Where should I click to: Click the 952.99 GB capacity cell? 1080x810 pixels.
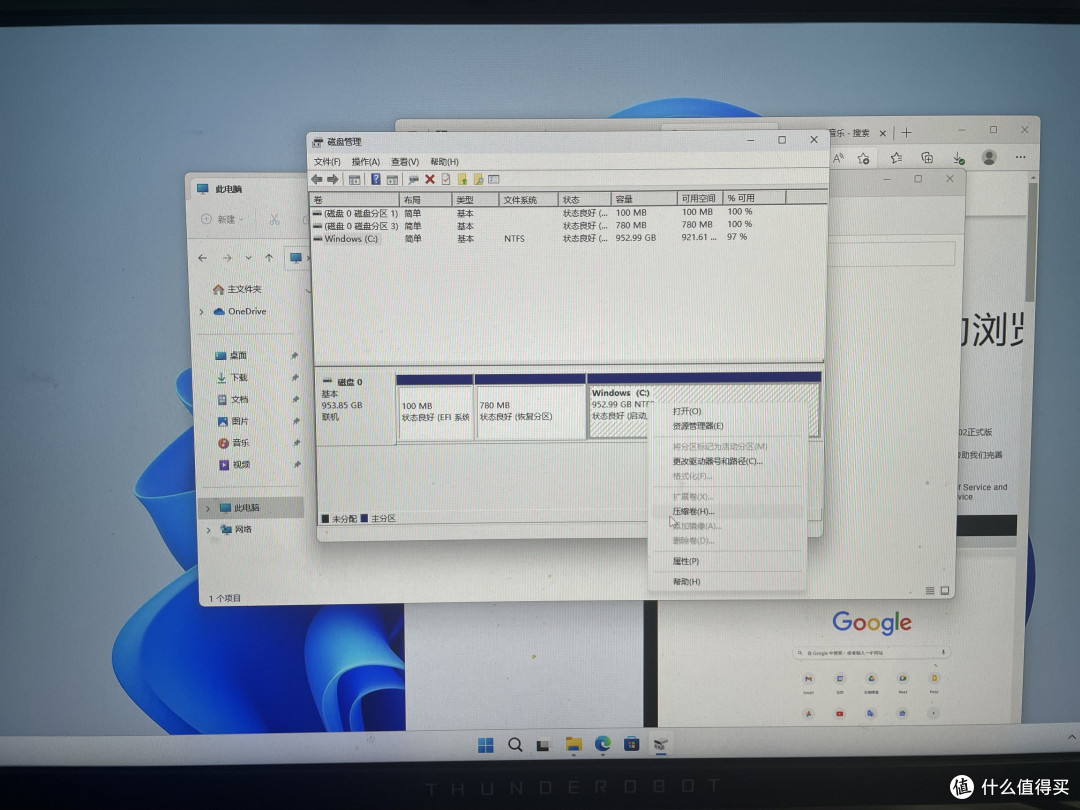(x=636, y=238)
